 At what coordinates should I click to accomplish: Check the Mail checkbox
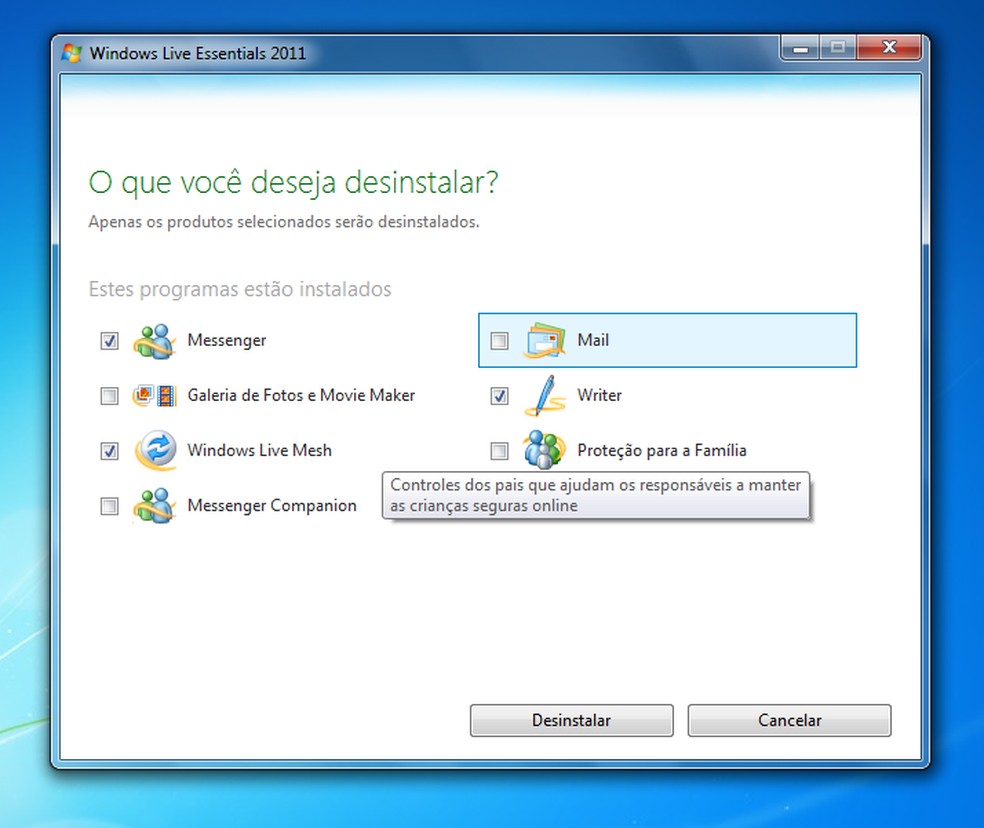tap(500, 341)
